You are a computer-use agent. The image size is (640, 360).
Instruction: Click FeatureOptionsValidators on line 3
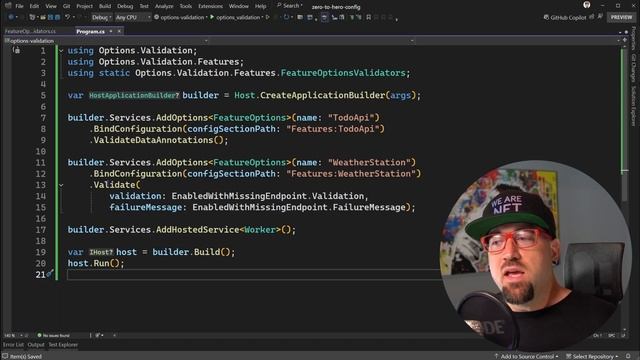coord(343,73)
